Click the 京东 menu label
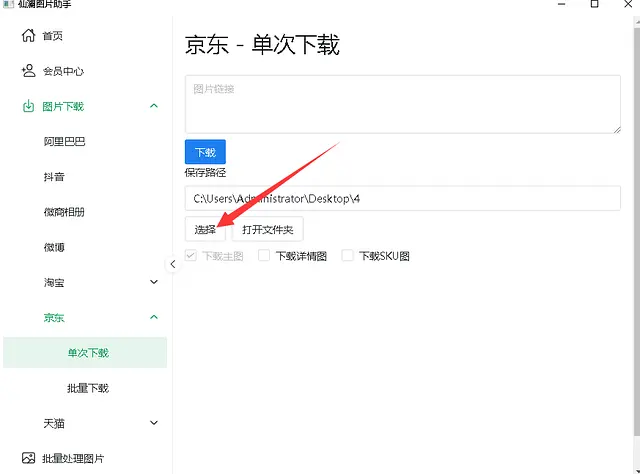Image resolution: width=640 pixels, height=474 pixels. pos(54,318)
